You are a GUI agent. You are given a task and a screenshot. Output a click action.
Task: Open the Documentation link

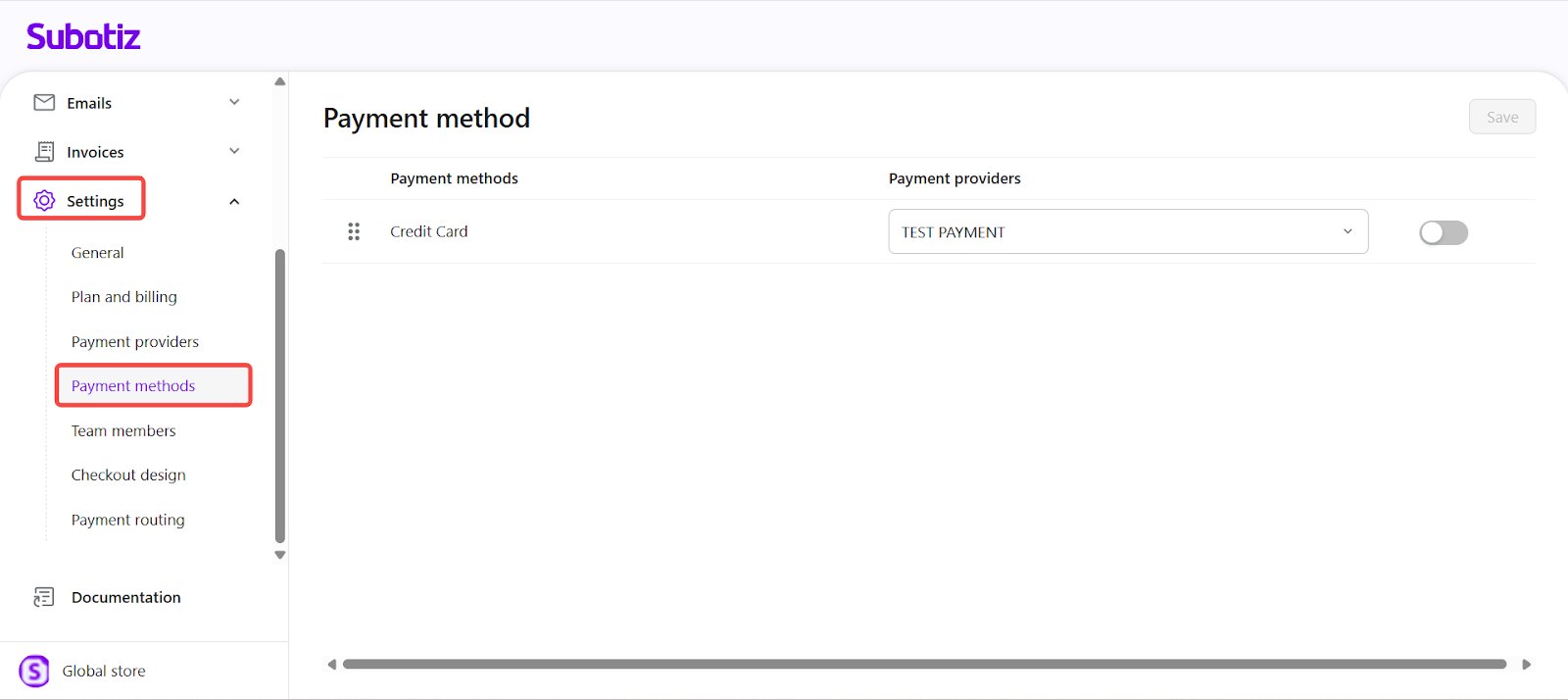126,597
